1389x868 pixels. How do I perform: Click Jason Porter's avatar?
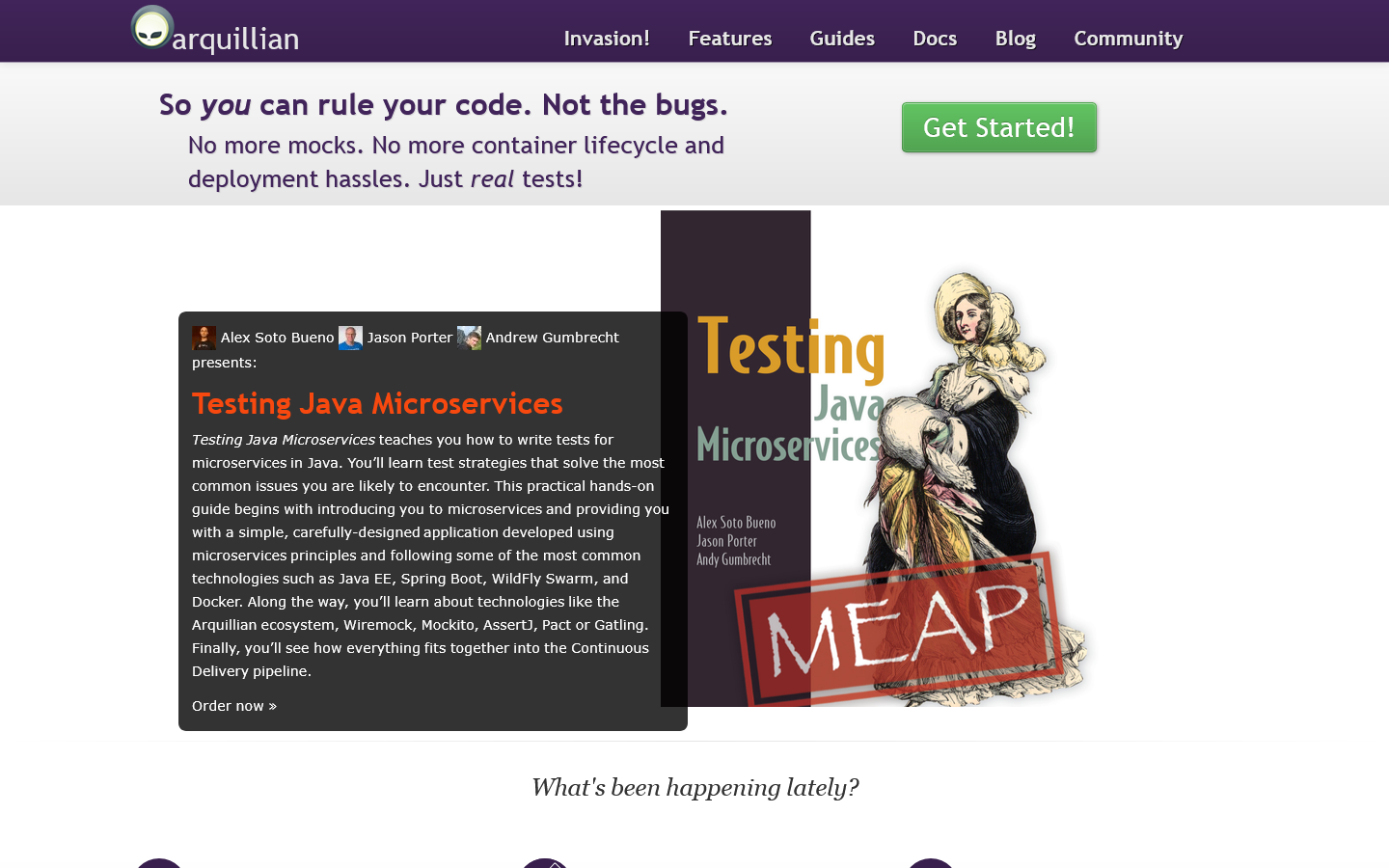coord(350,338)
